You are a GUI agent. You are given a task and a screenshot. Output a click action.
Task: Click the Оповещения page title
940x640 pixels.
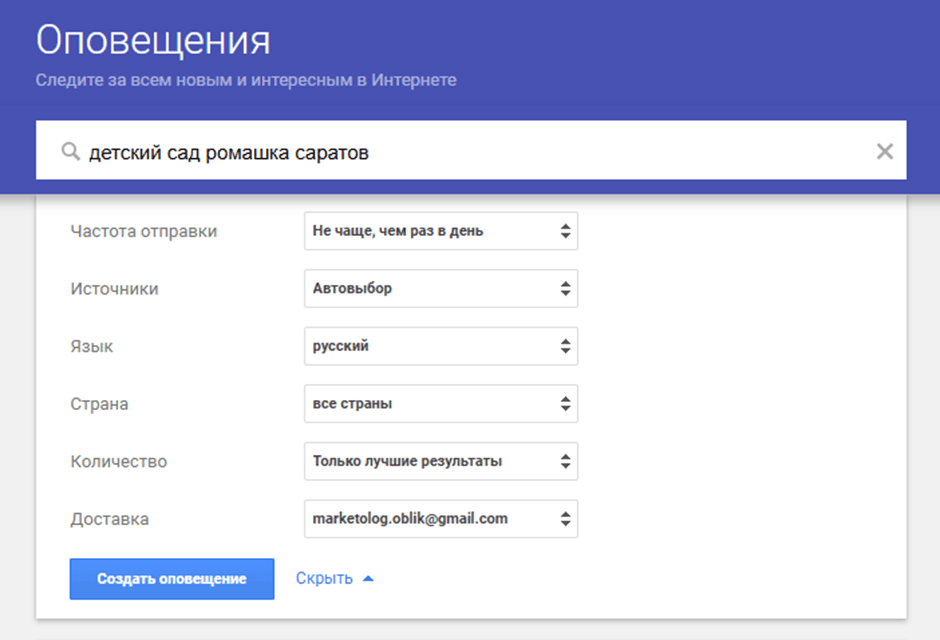[153, 41]
